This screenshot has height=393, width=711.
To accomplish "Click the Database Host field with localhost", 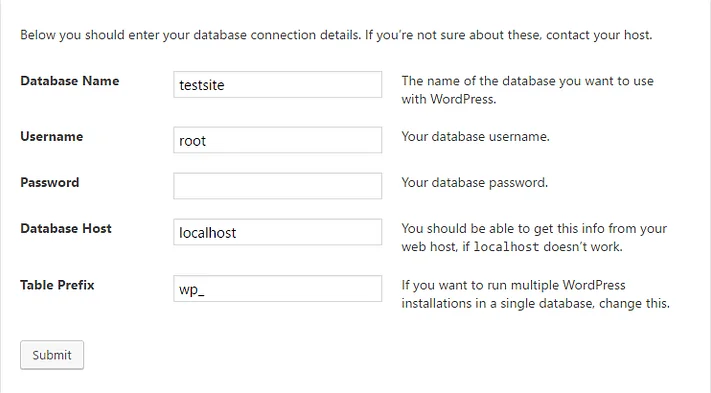I will 278,232.
